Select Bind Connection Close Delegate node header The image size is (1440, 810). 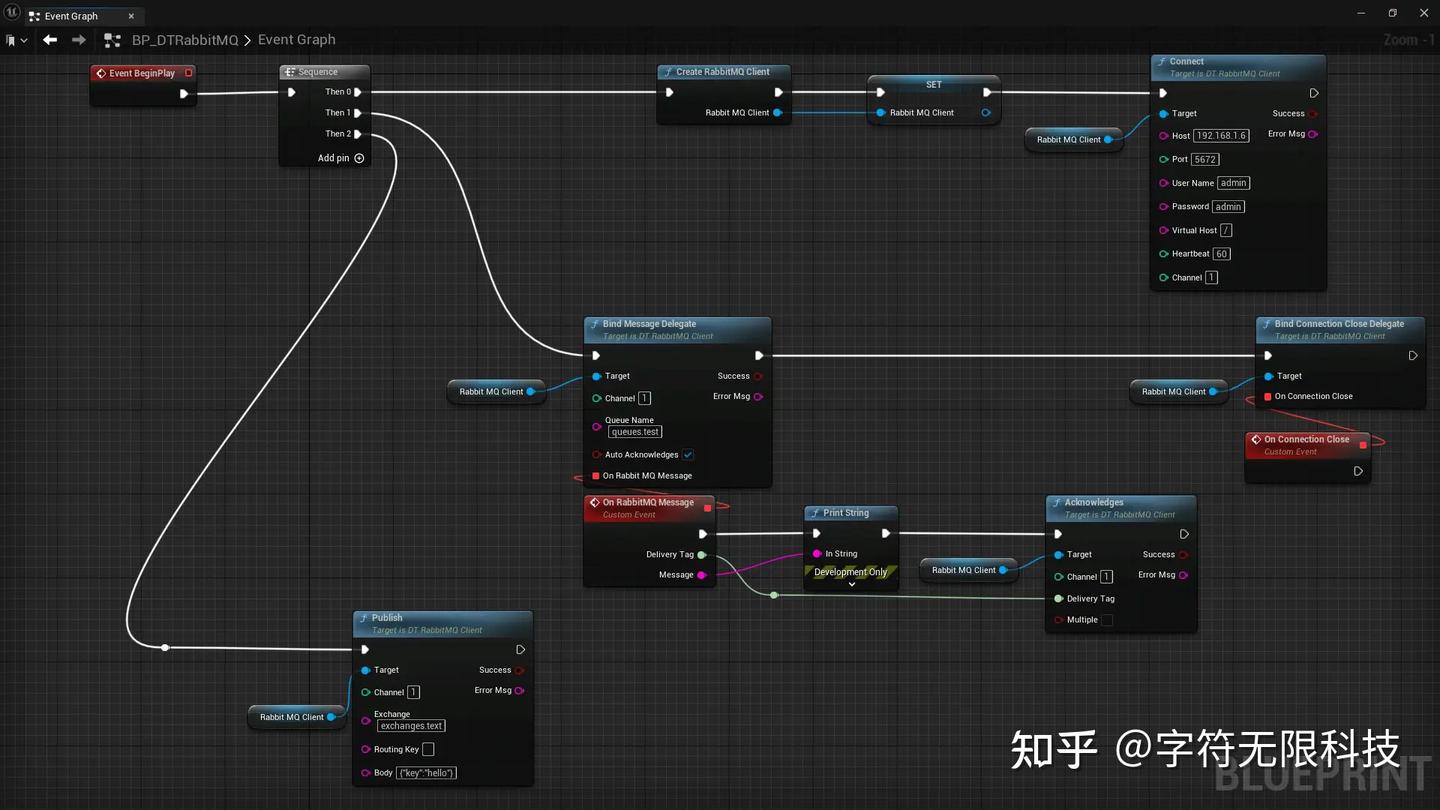[x=1339, y=329]
